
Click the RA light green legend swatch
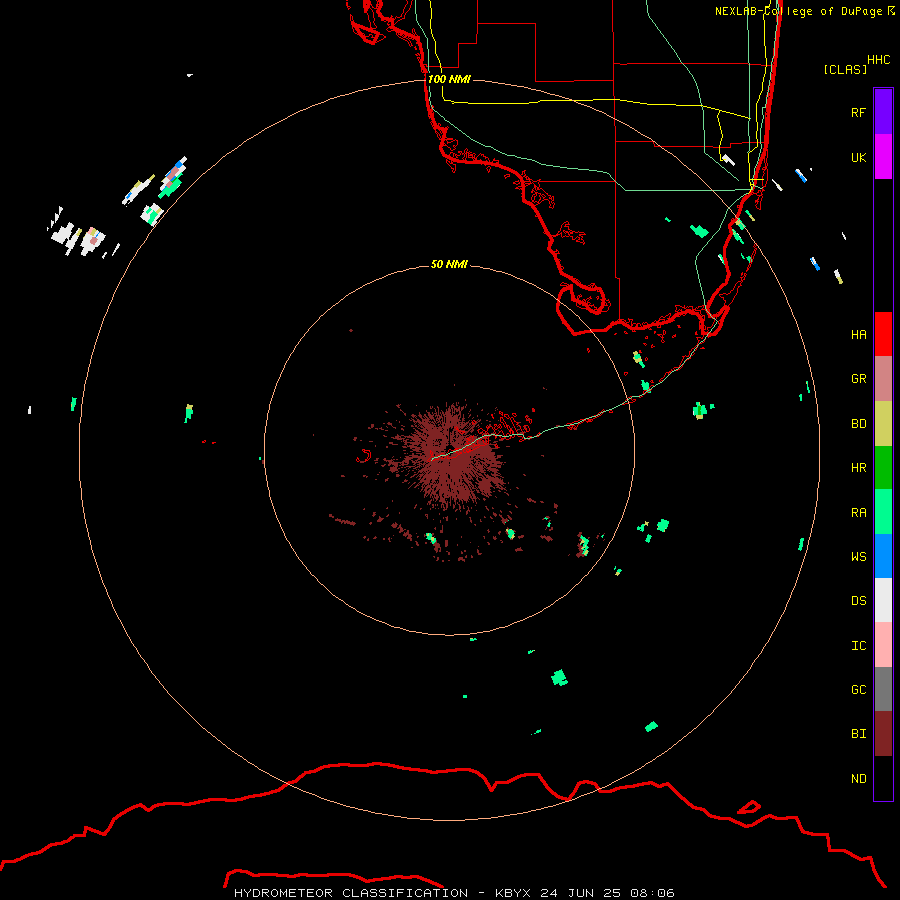click(883, 512)
